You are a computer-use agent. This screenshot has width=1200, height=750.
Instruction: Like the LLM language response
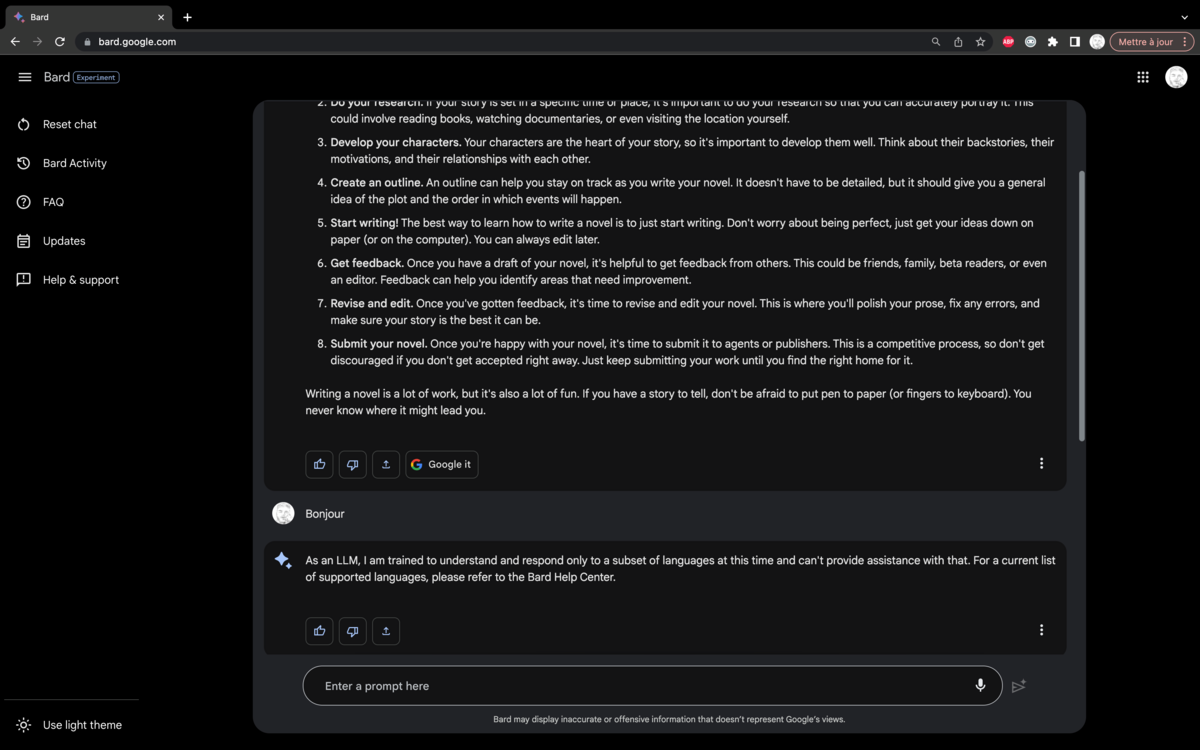320,631
